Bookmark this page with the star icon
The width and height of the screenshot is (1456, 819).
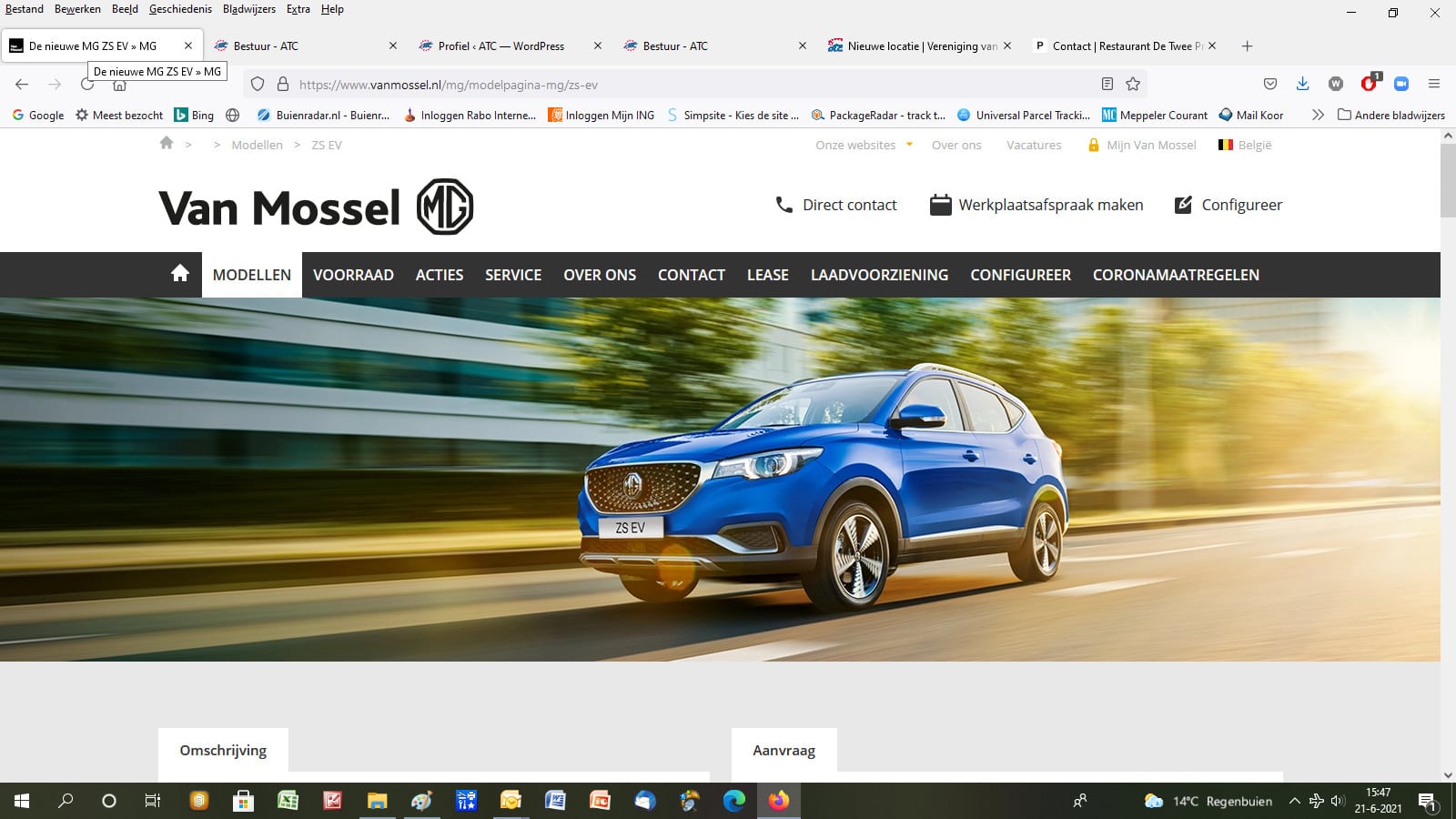1133,84
